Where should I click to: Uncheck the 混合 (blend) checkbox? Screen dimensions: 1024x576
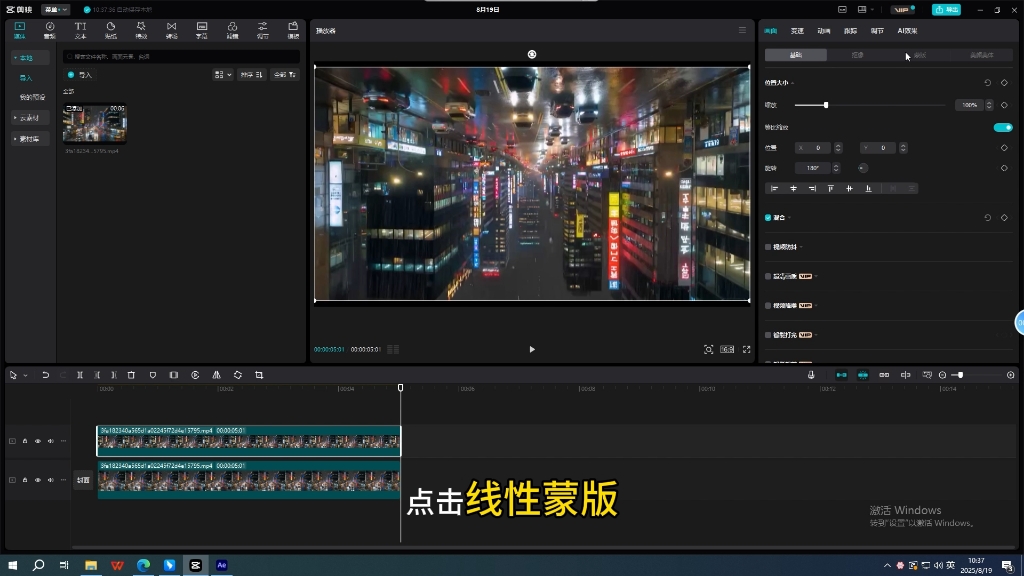click(768, 217)
